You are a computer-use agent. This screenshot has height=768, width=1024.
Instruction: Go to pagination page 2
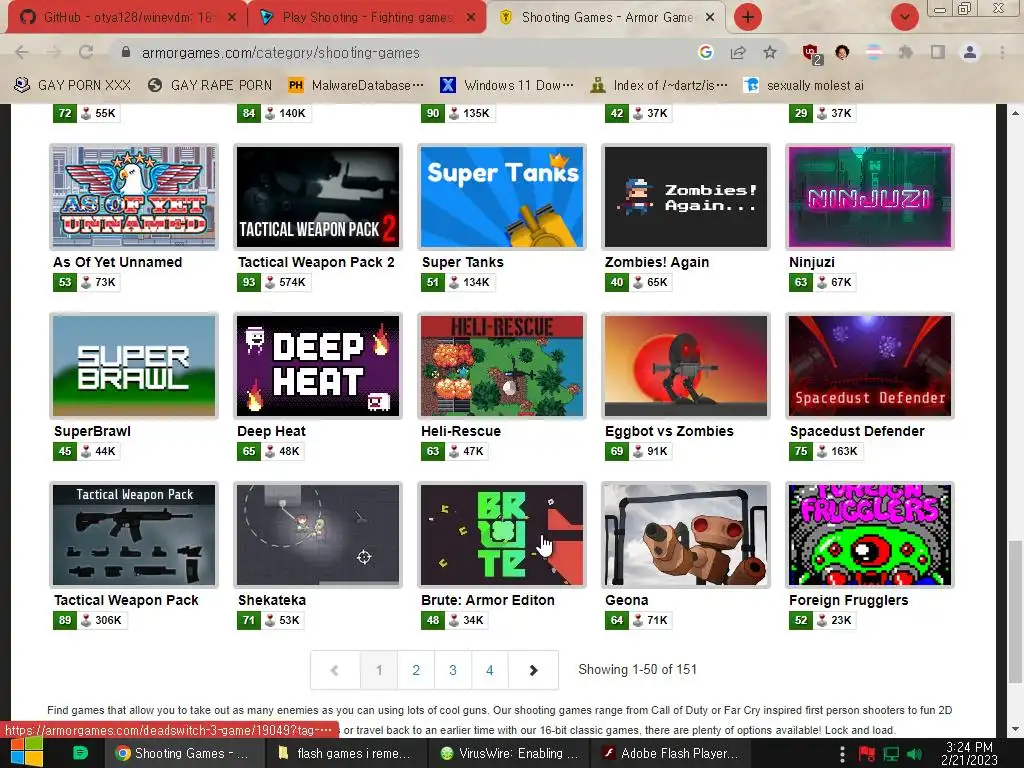pos(416,670)
